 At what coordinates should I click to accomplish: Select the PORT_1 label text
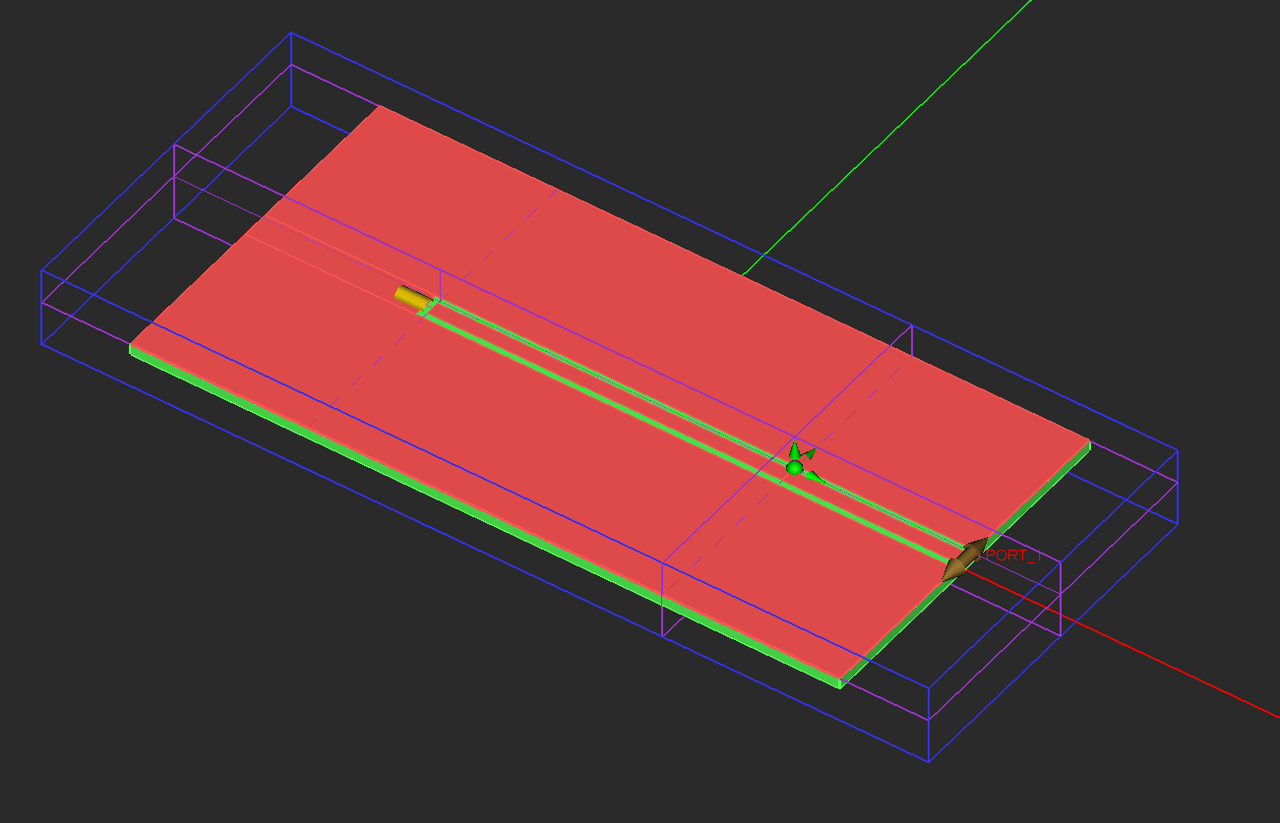(x=1011, y=558)
